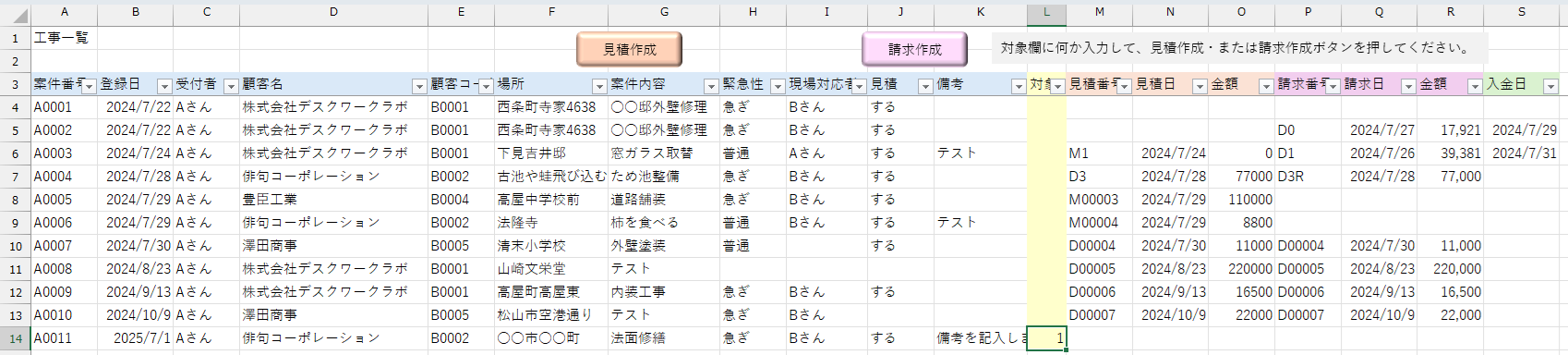Select column header D
The width and height of the screenshot is (1568, 355).
pyautogui.click(x=333, y=12)
